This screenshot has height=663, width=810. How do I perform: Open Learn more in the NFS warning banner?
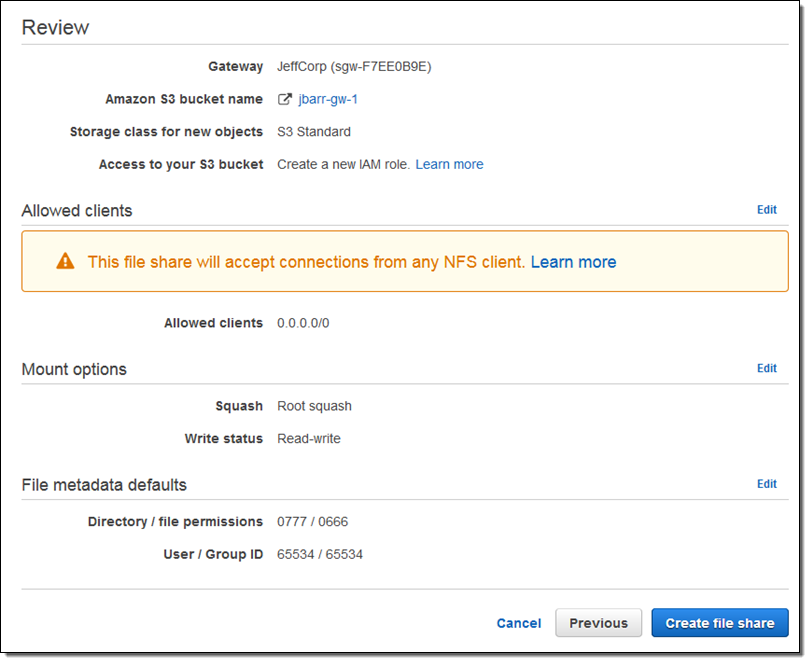coord(573,262)
